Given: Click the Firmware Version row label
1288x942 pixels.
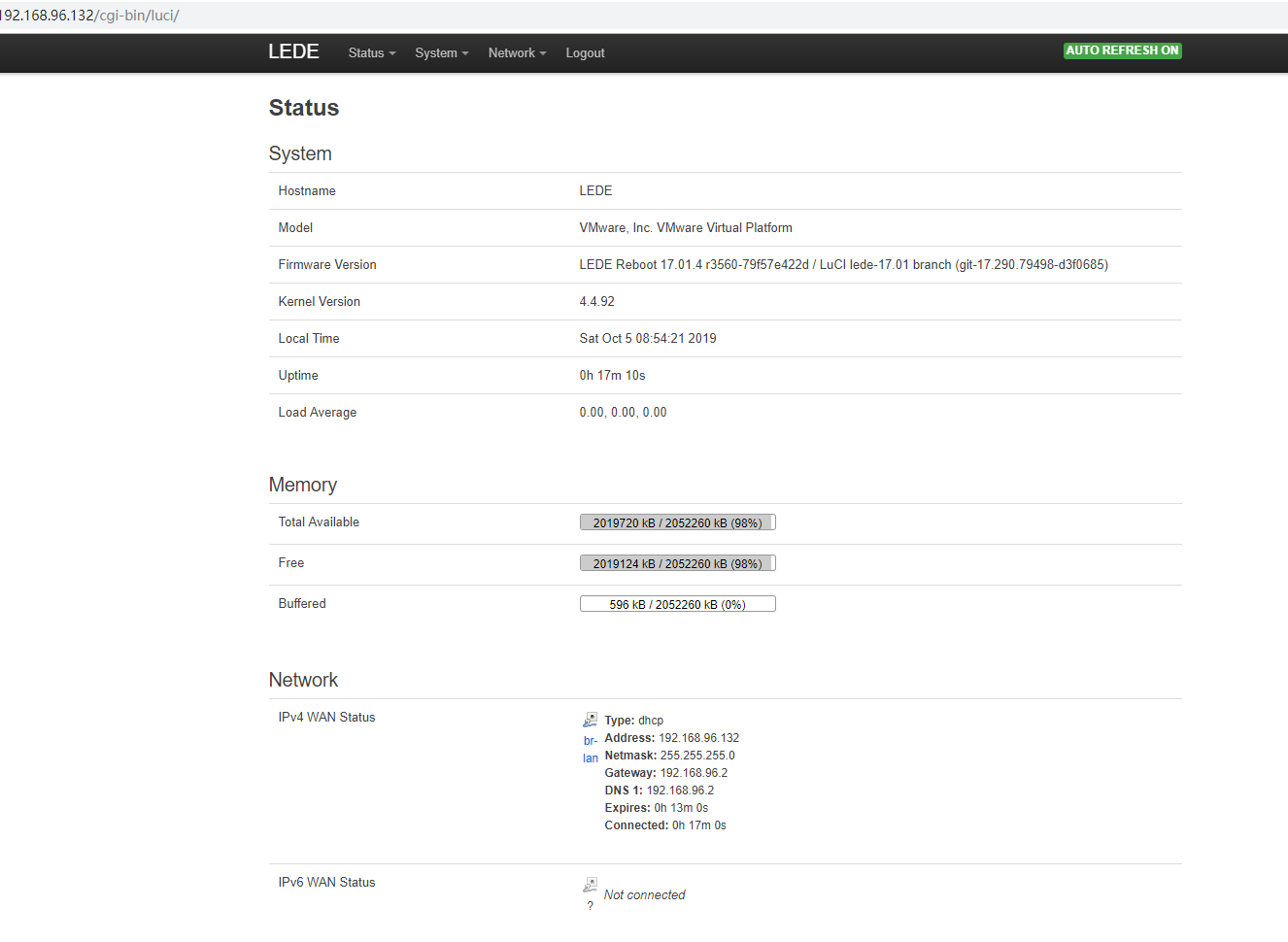Looking at the screenshot, I should [x=327, y=264].
